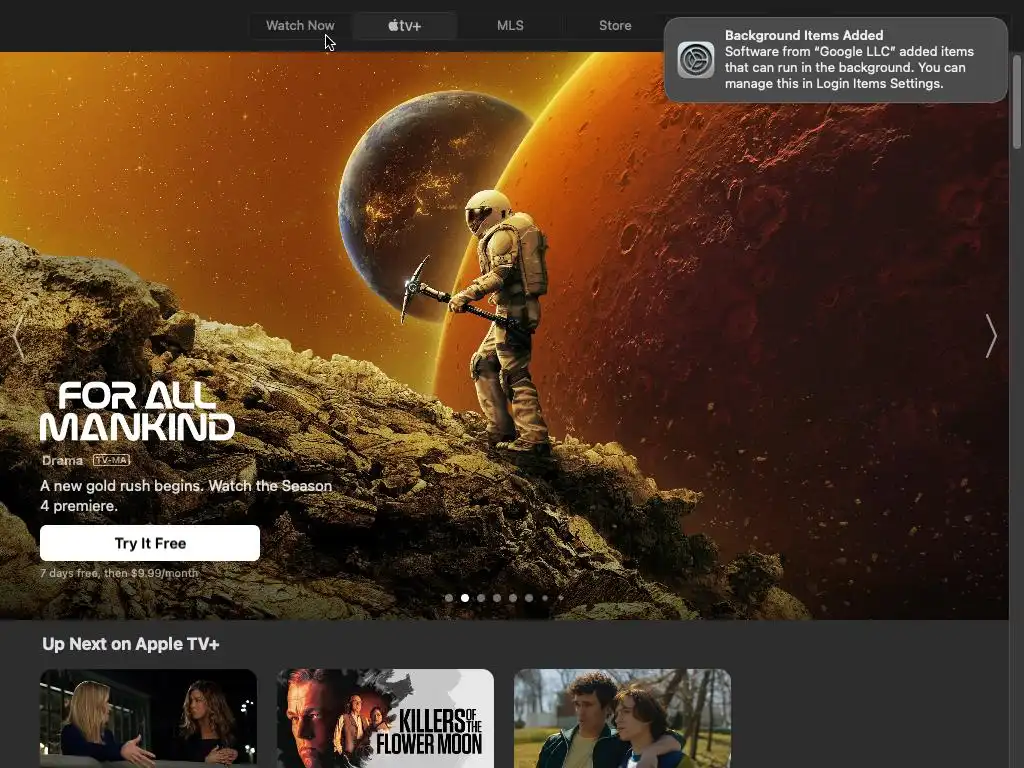Select the fourth carousel page dot
The height and width of the screenshot is (768, 1024).
[497, 598]
